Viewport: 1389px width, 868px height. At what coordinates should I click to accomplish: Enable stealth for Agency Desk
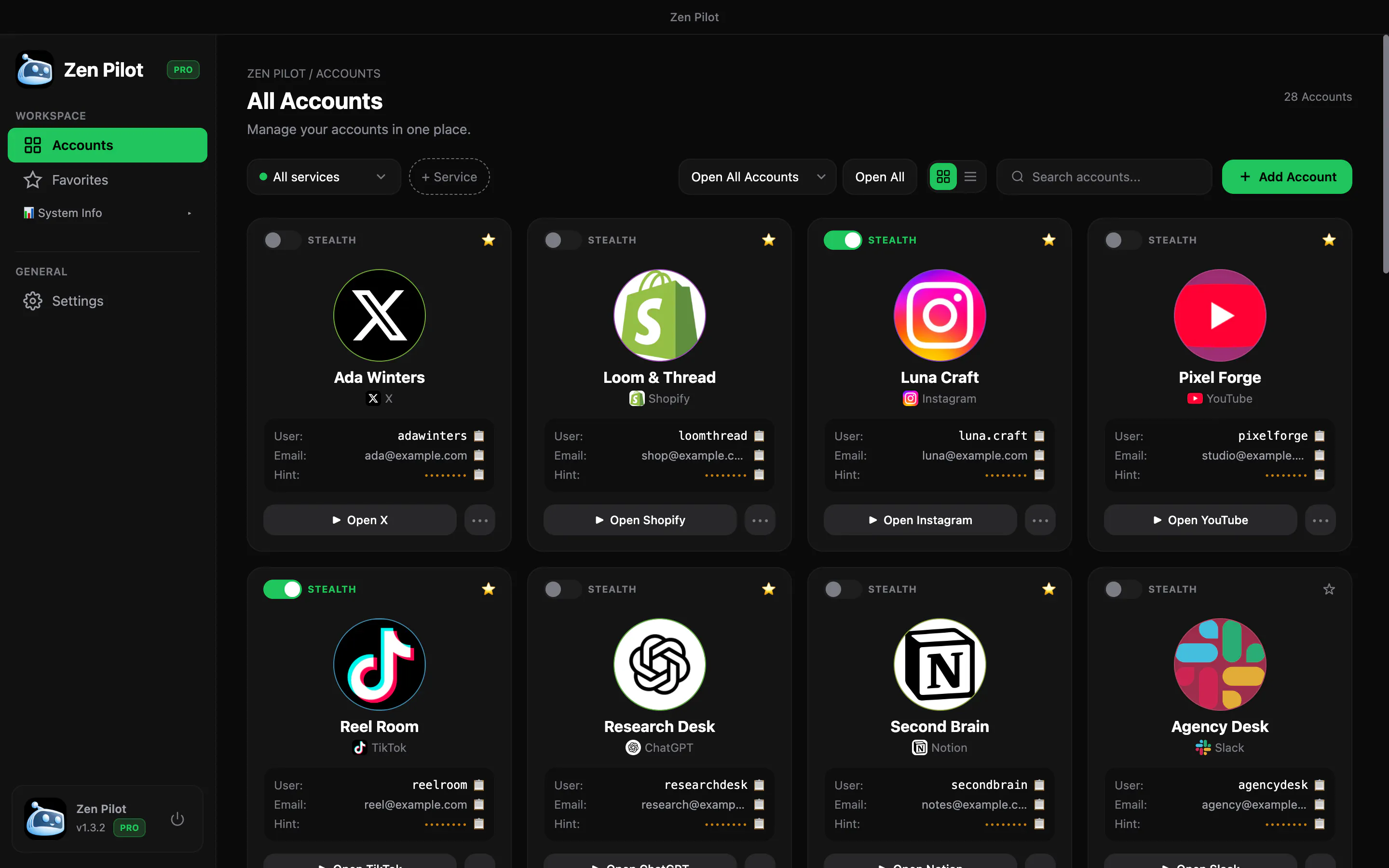pyautogui.click(x=1123, y=589)
